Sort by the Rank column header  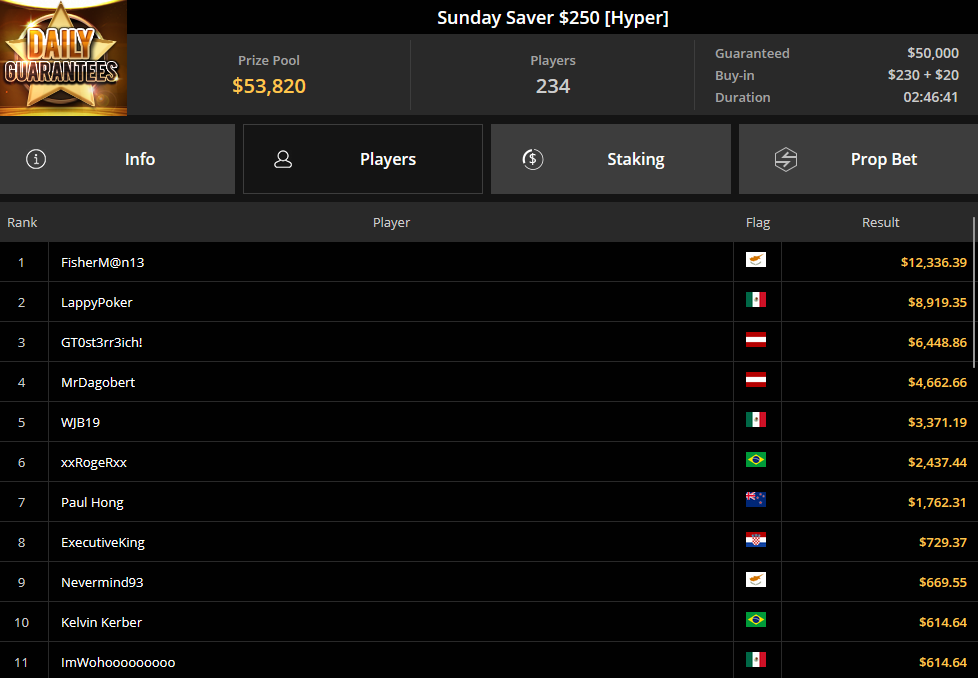pos(22,222)
